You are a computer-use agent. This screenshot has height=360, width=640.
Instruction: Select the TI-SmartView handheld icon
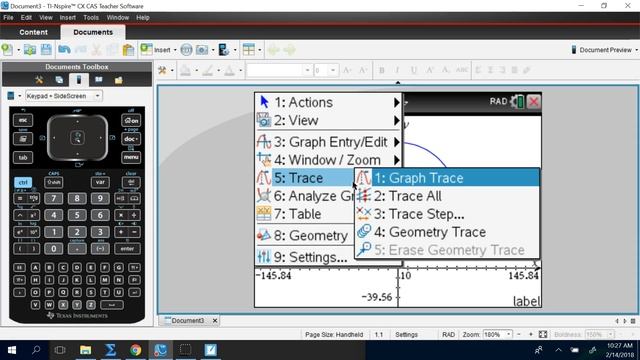[x=79, y=80]
